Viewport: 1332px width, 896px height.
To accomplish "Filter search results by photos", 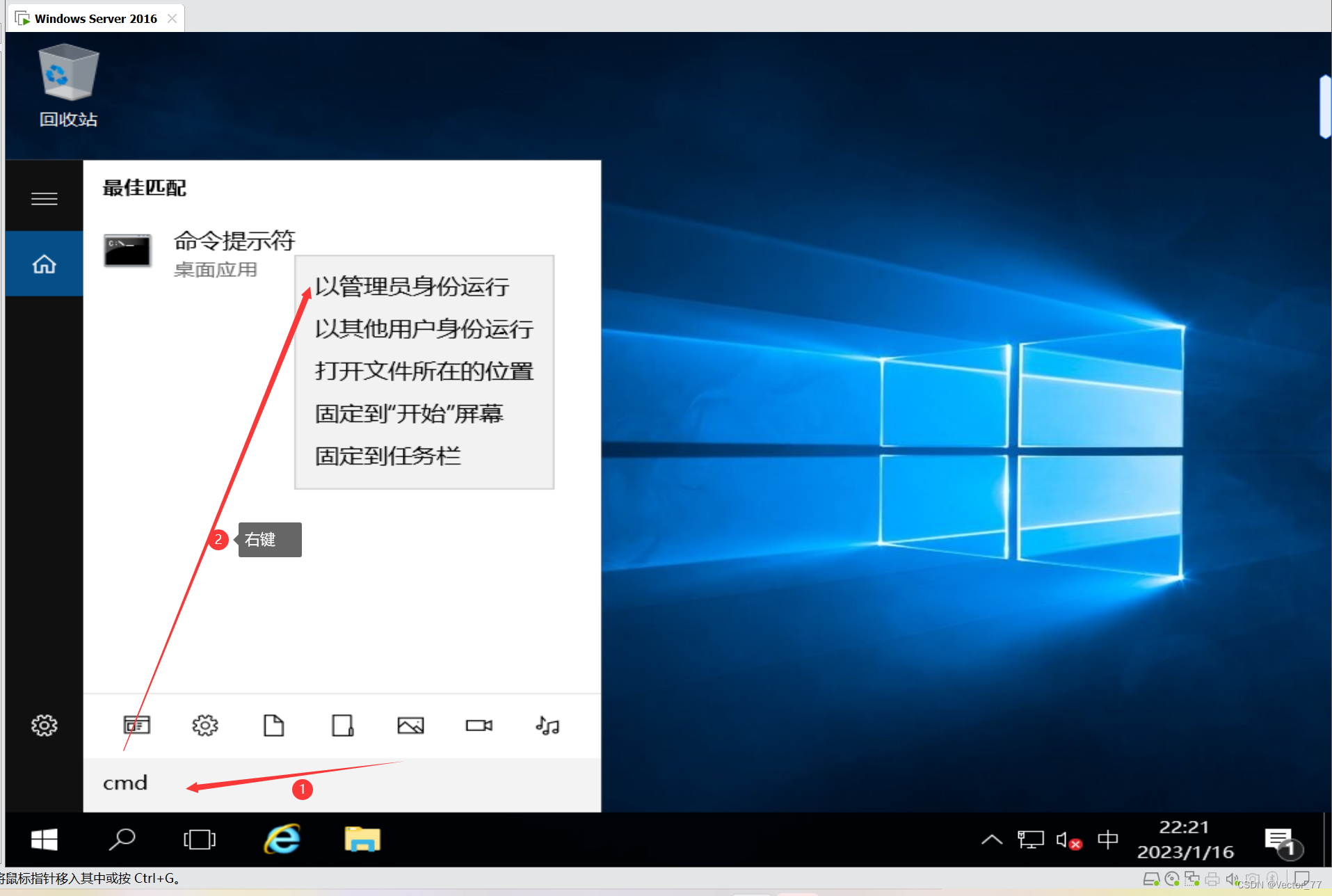I will [410, 726].
